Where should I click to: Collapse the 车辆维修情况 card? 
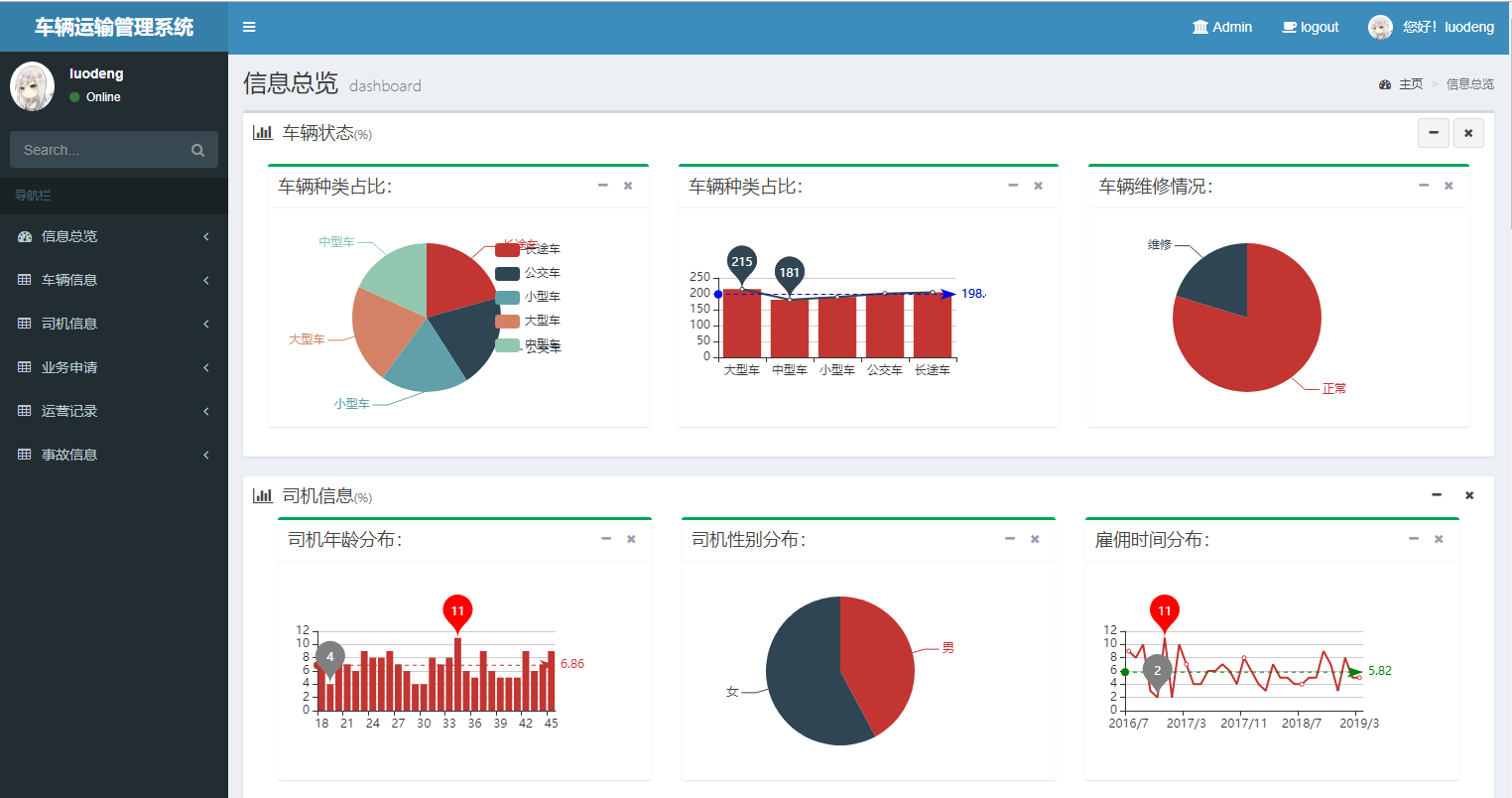tap(1424, 186)
